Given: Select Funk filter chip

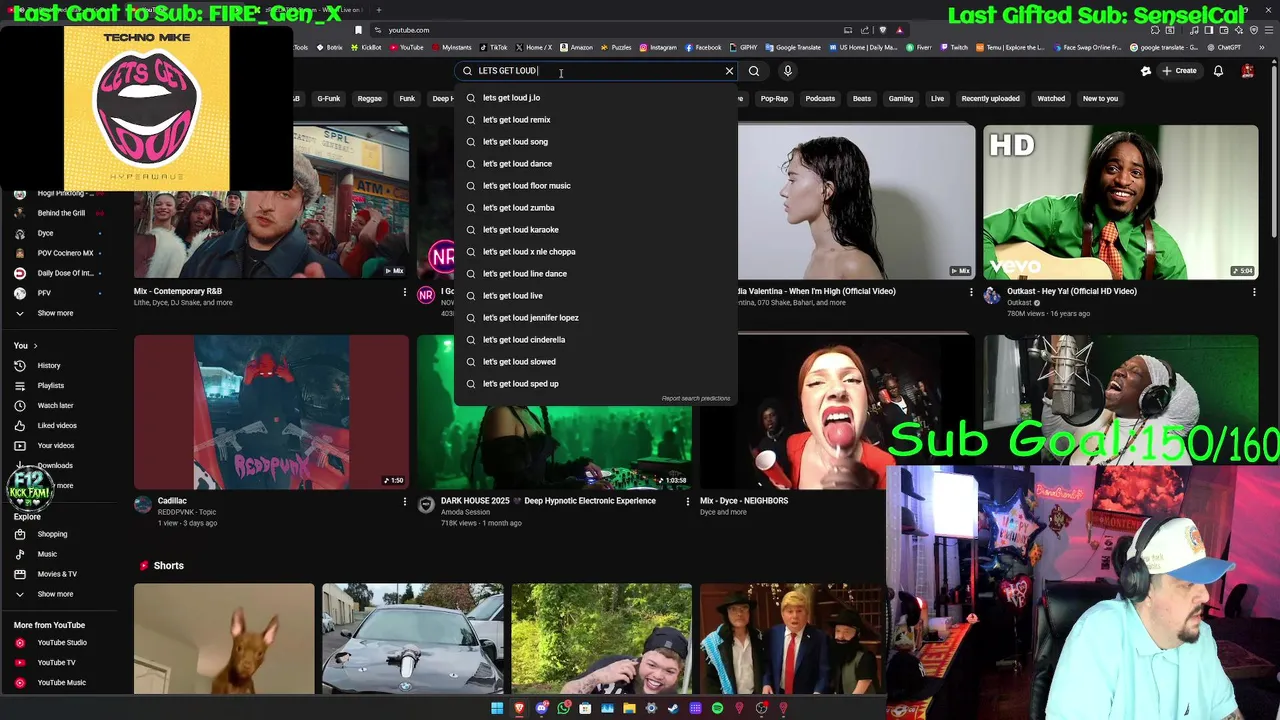Looking at the screenshot, I should (407, 99).
